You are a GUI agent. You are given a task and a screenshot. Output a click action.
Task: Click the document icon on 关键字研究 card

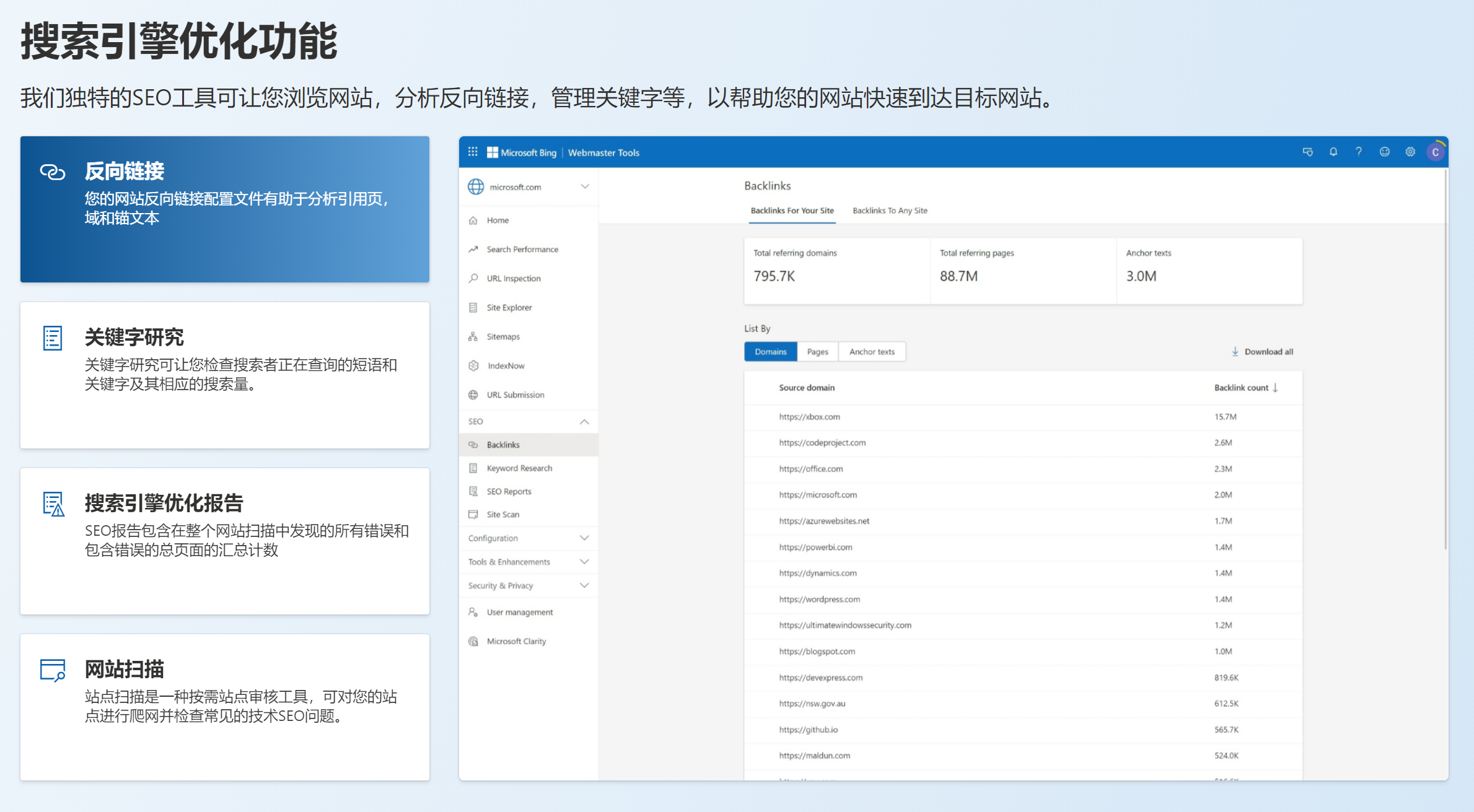click(x=53, y=338)
